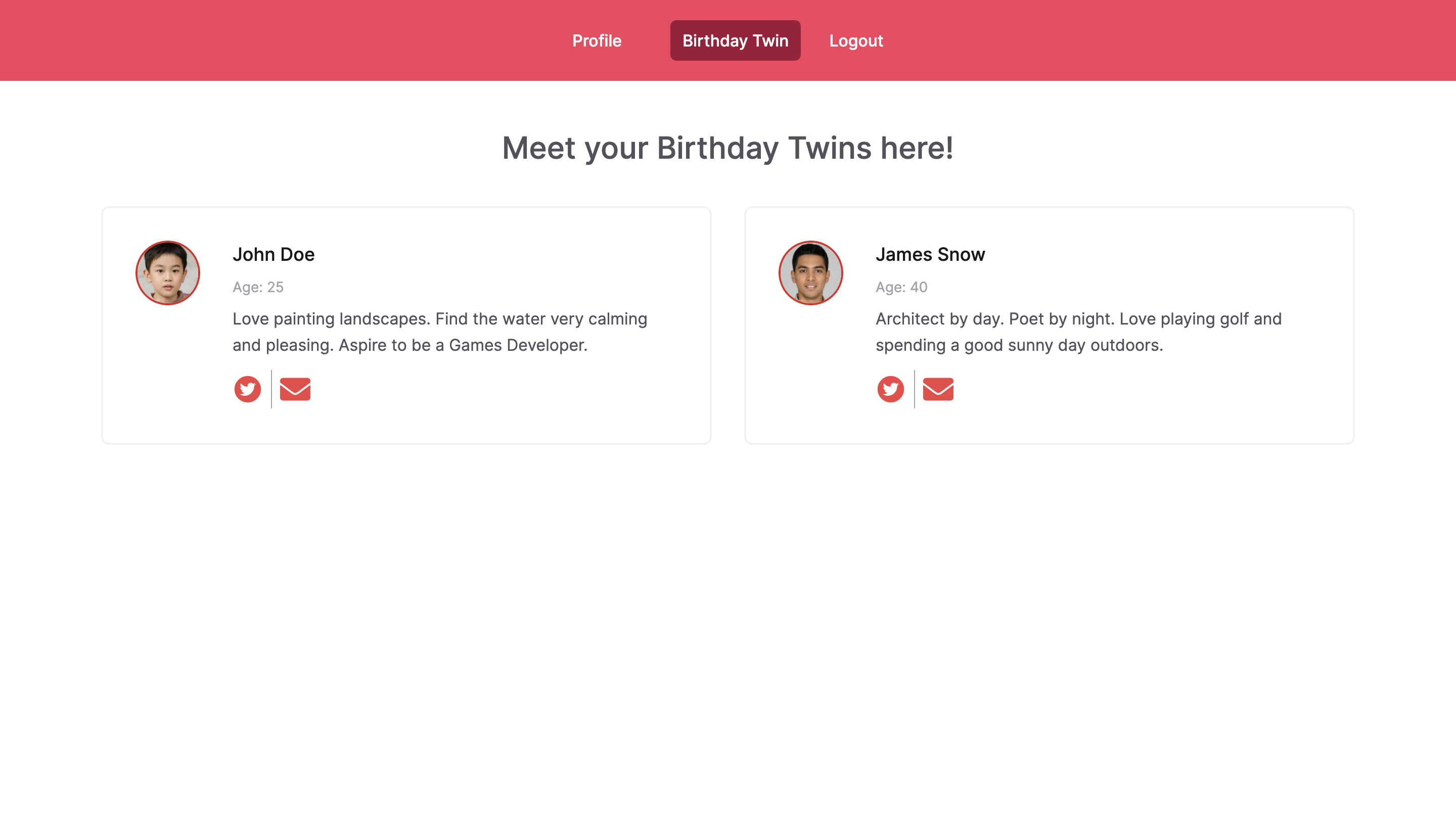
Task: Click the Age: 40 text
Action: pos(901,287)
